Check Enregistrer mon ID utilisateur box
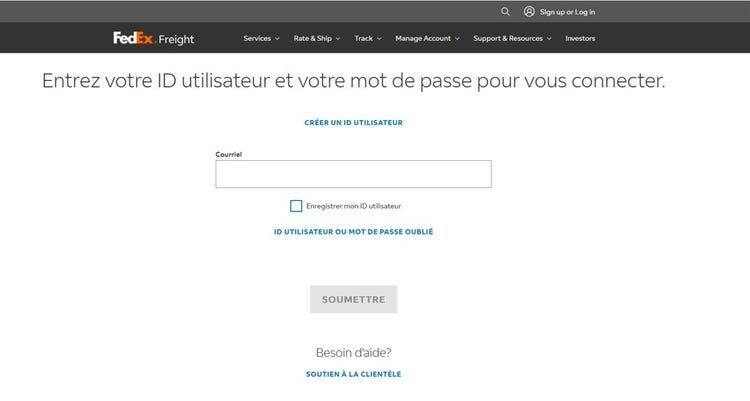750x401 pixels. 296,206
